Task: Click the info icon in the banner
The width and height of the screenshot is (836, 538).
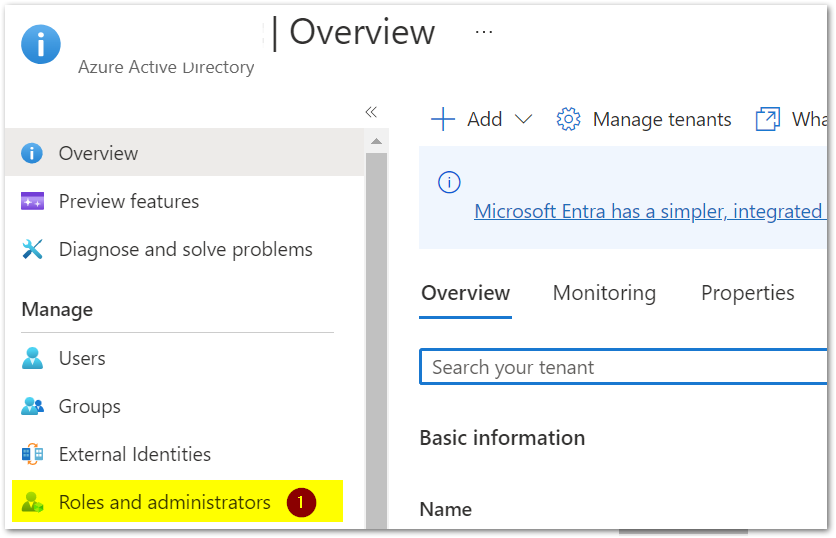Action: tap(449, 182)
